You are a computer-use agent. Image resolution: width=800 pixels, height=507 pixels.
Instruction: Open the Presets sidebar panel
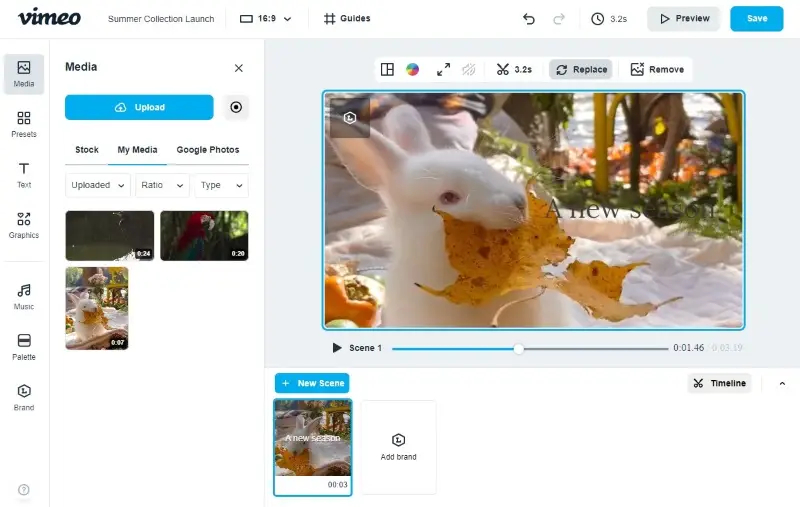click(23, 124)
